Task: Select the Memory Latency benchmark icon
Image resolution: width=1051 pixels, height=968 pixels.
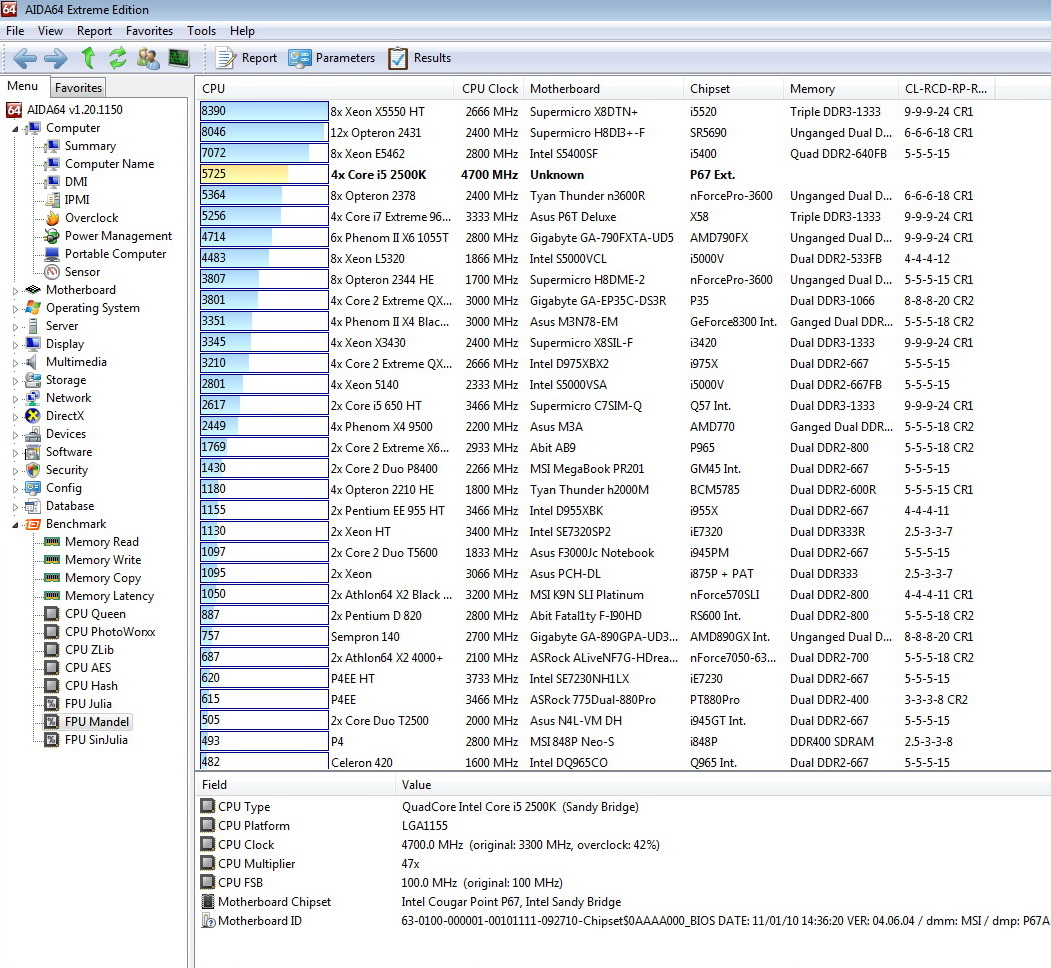Action: point(52,596)
